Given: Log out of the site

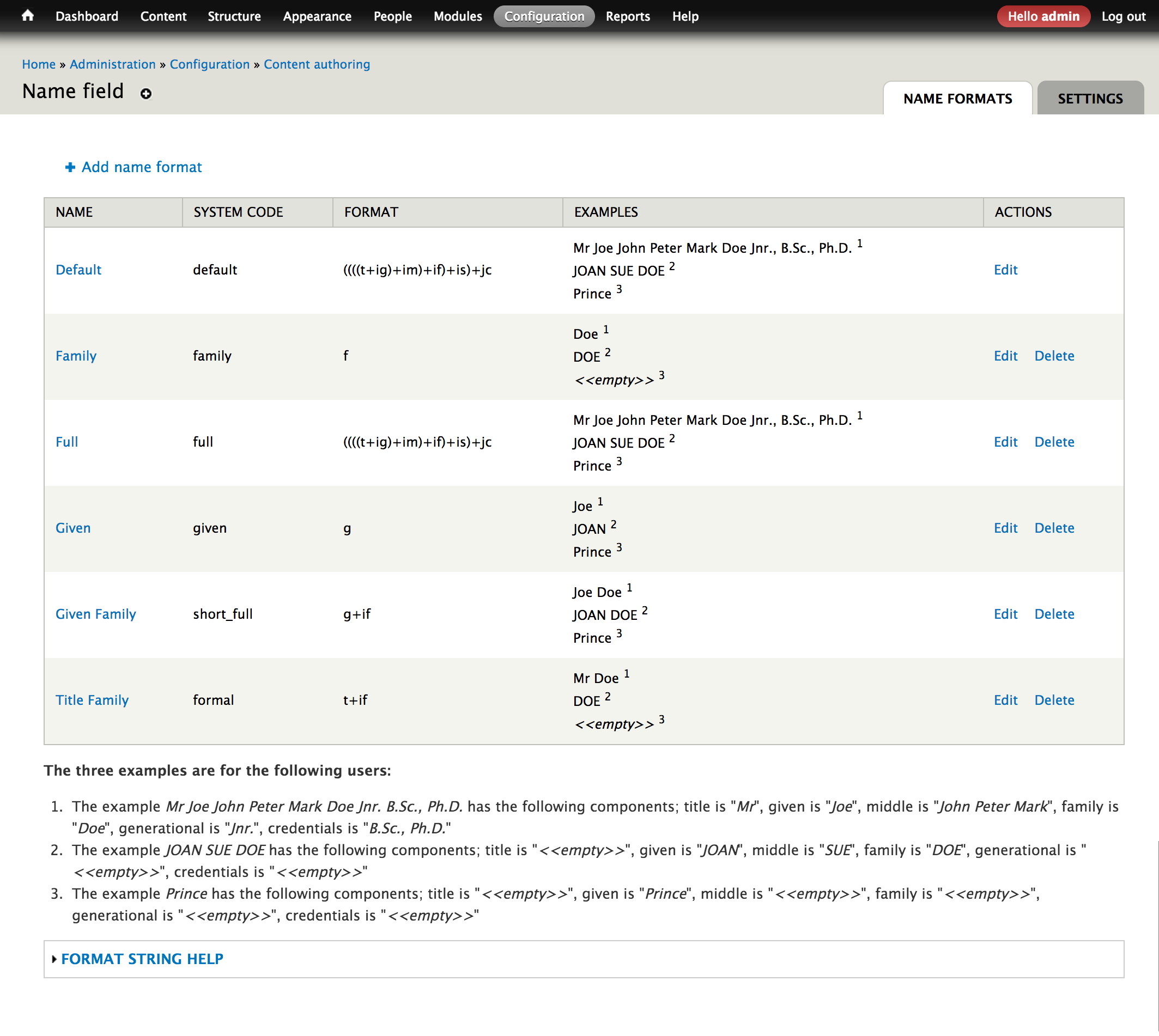Looking at the screenshot, I should point(1122,16).
